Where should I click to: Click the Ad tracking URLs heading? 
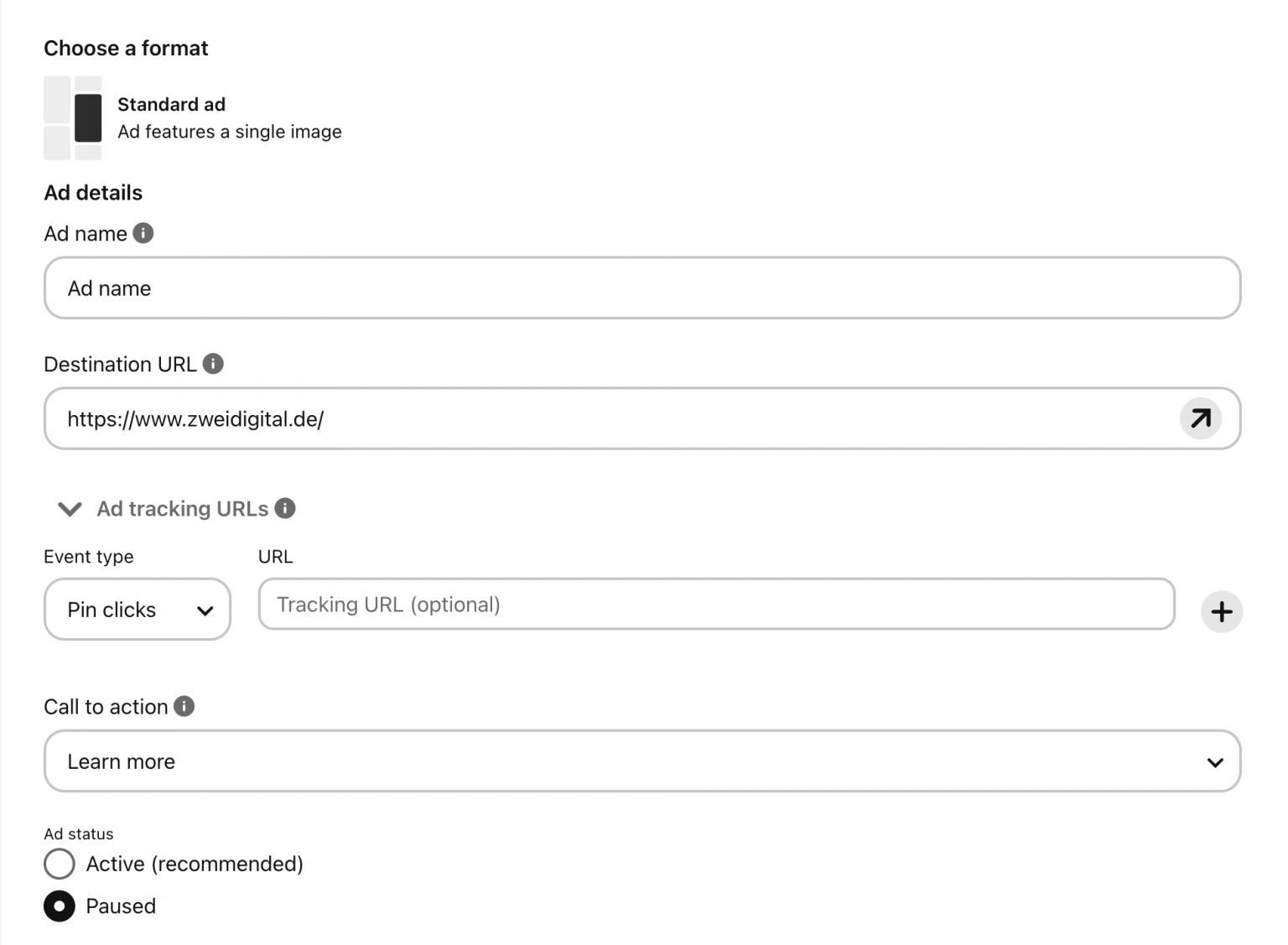183,509
